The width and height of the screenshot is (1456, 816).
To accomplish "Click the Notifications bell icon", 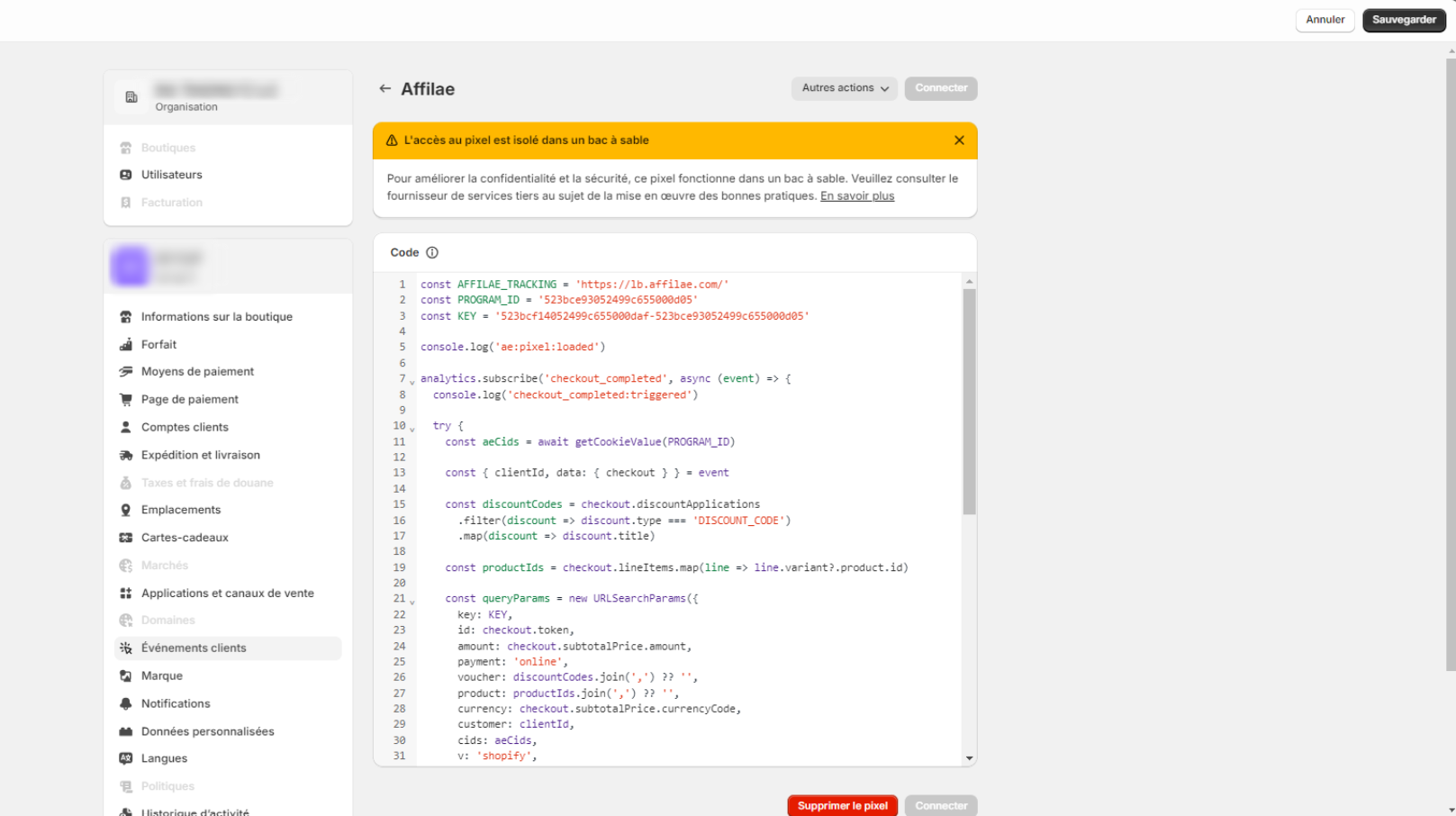I will (126, 704).
